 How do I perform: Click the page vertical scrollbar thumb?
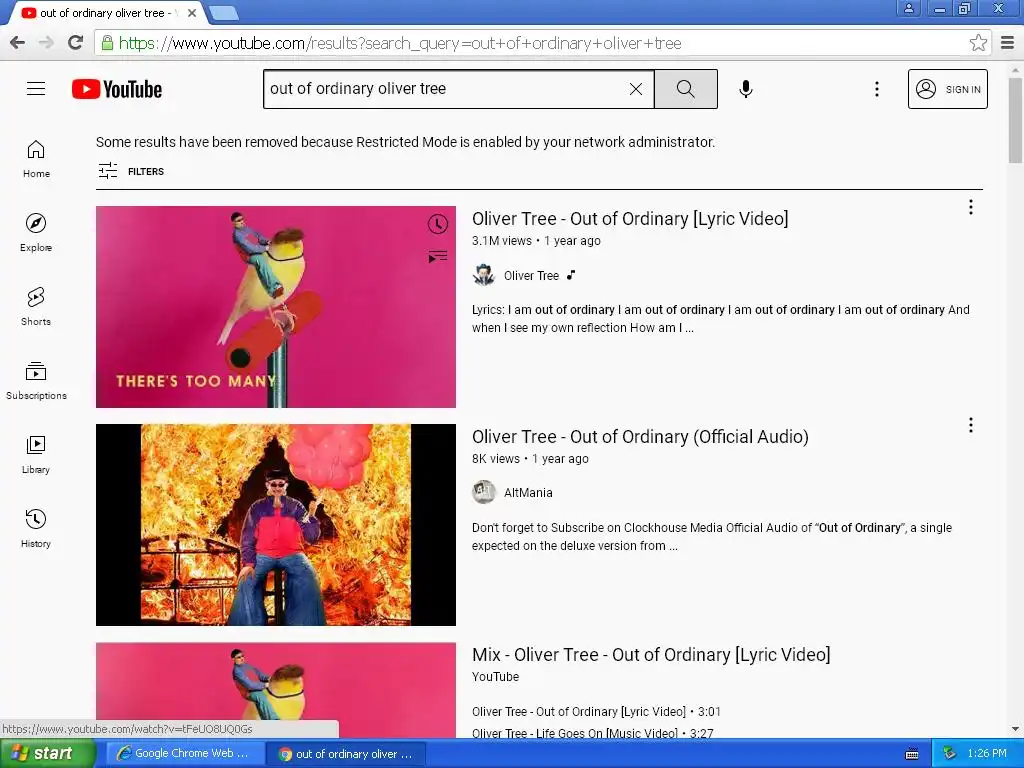pyautogui.click(x=1015, y=121)
